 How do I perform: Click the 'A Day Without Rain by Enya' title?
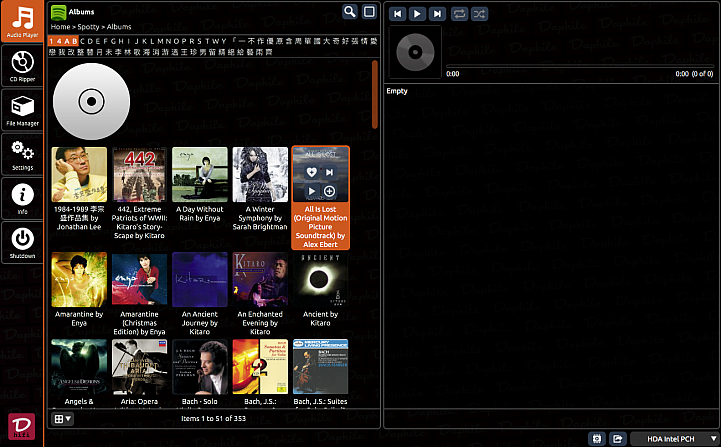200,213
